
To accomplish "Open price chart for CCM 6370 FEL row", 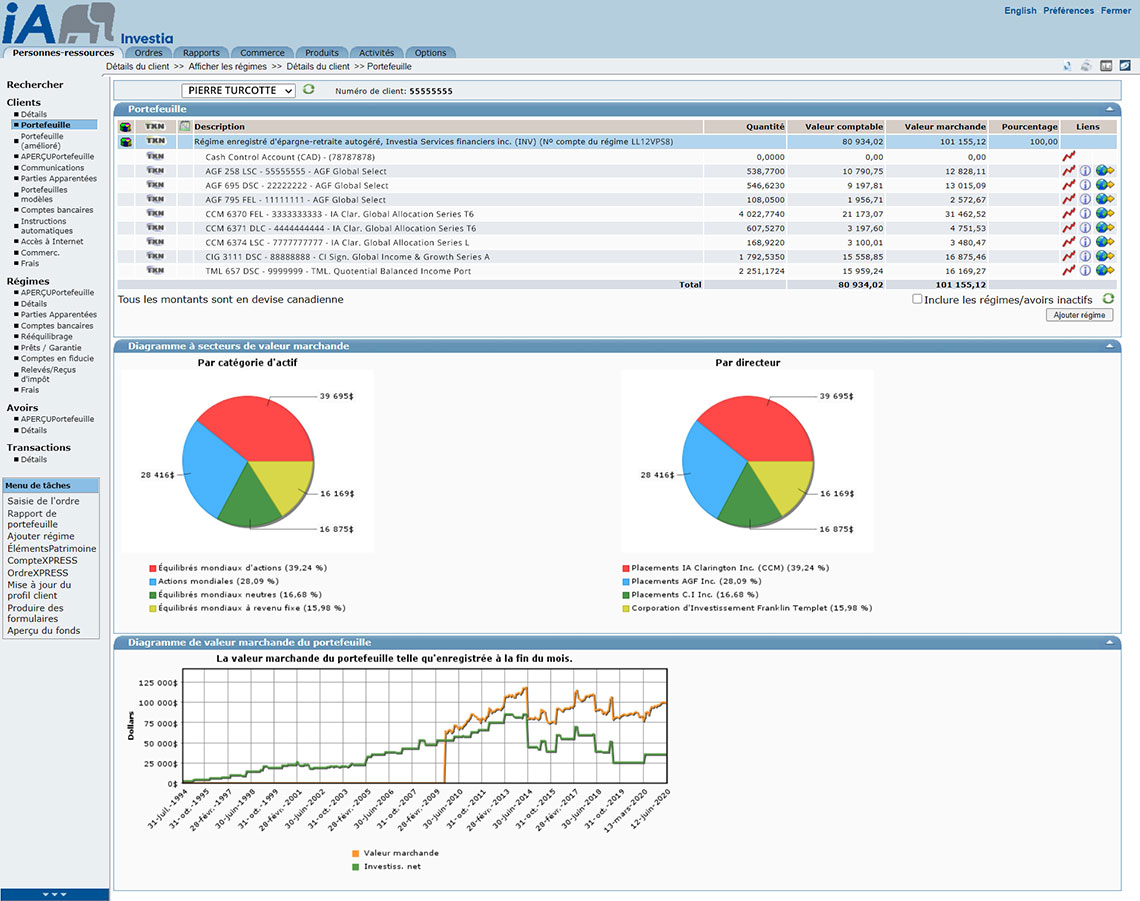I will (x=1068, y=214).
